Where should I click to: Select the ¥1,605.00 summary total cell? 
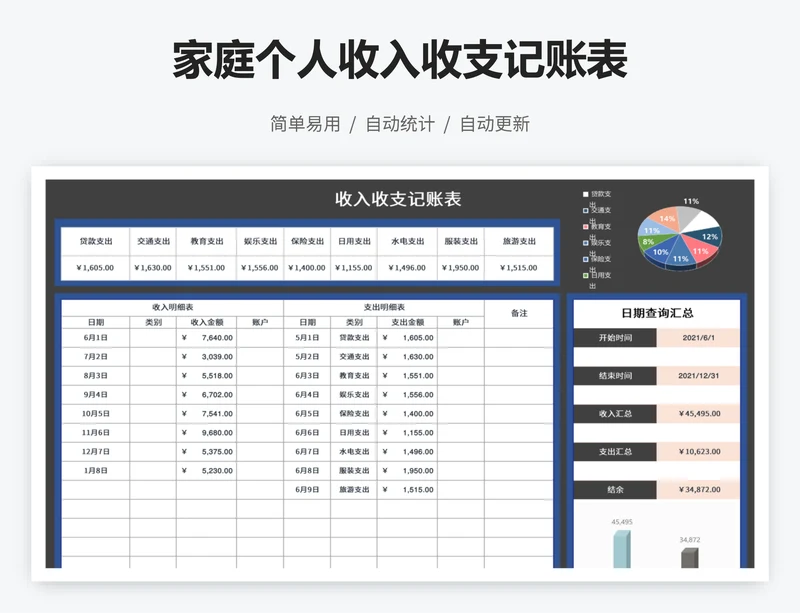[95, 267]
